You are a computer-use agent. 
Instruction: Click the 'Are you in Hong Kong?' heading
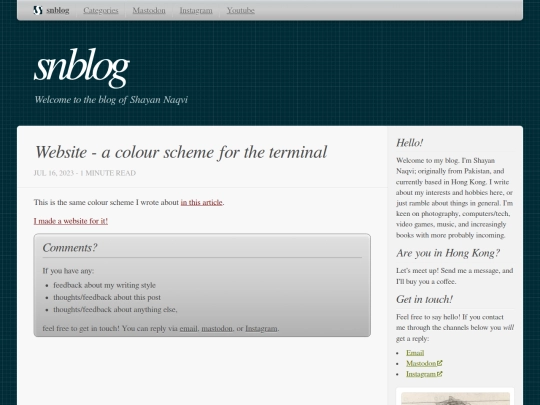point(448,253)
